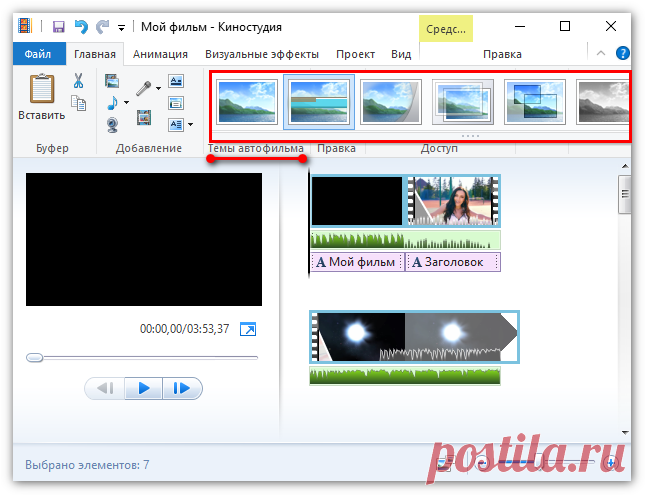The width and height of the screenshot is (645, 495).
Task: Record narration with the microphone icon
Action: tap(144, 88)
